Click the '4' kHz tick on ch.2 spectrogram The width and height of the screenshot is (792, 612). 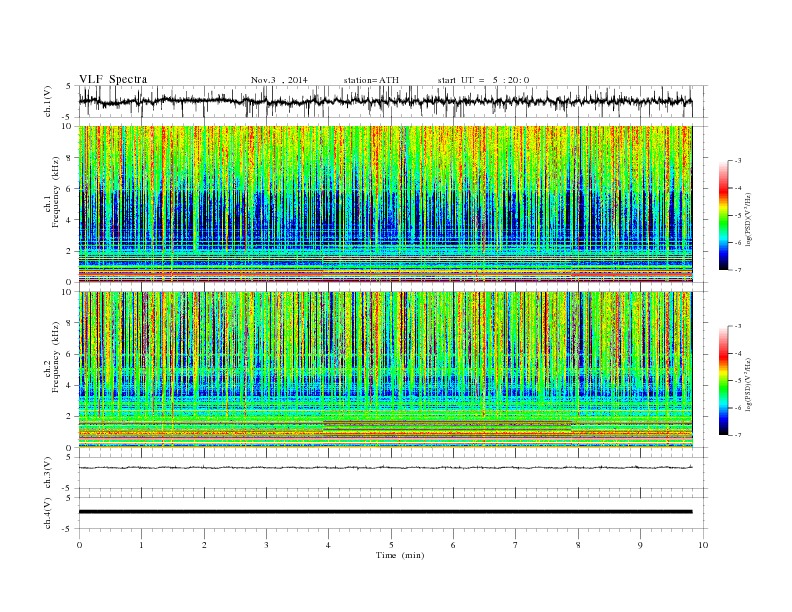[x=69, y=385]
